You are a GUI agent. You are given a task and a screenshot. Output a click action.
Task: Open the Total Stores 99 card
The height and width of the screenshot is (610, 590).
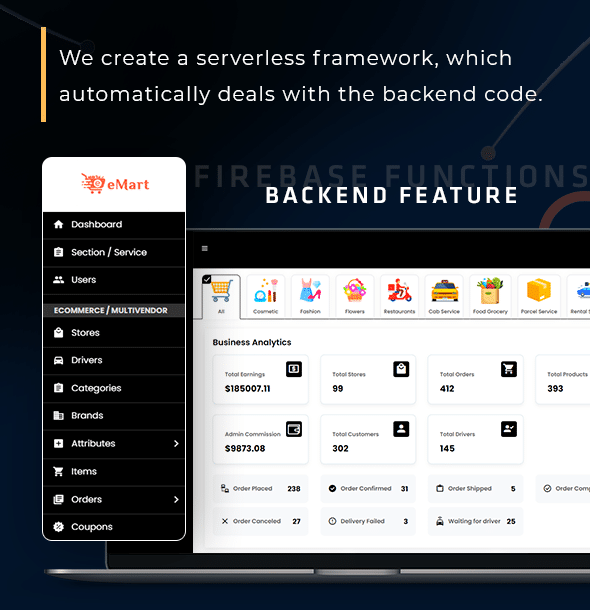(368, 379)
